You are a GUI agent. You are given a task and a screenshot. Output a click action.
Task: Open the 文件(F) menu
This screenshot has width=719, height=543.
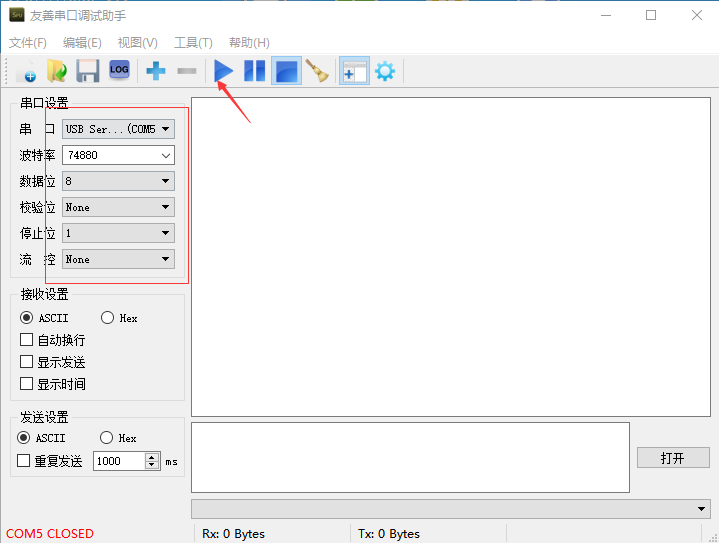coord(28,43)
